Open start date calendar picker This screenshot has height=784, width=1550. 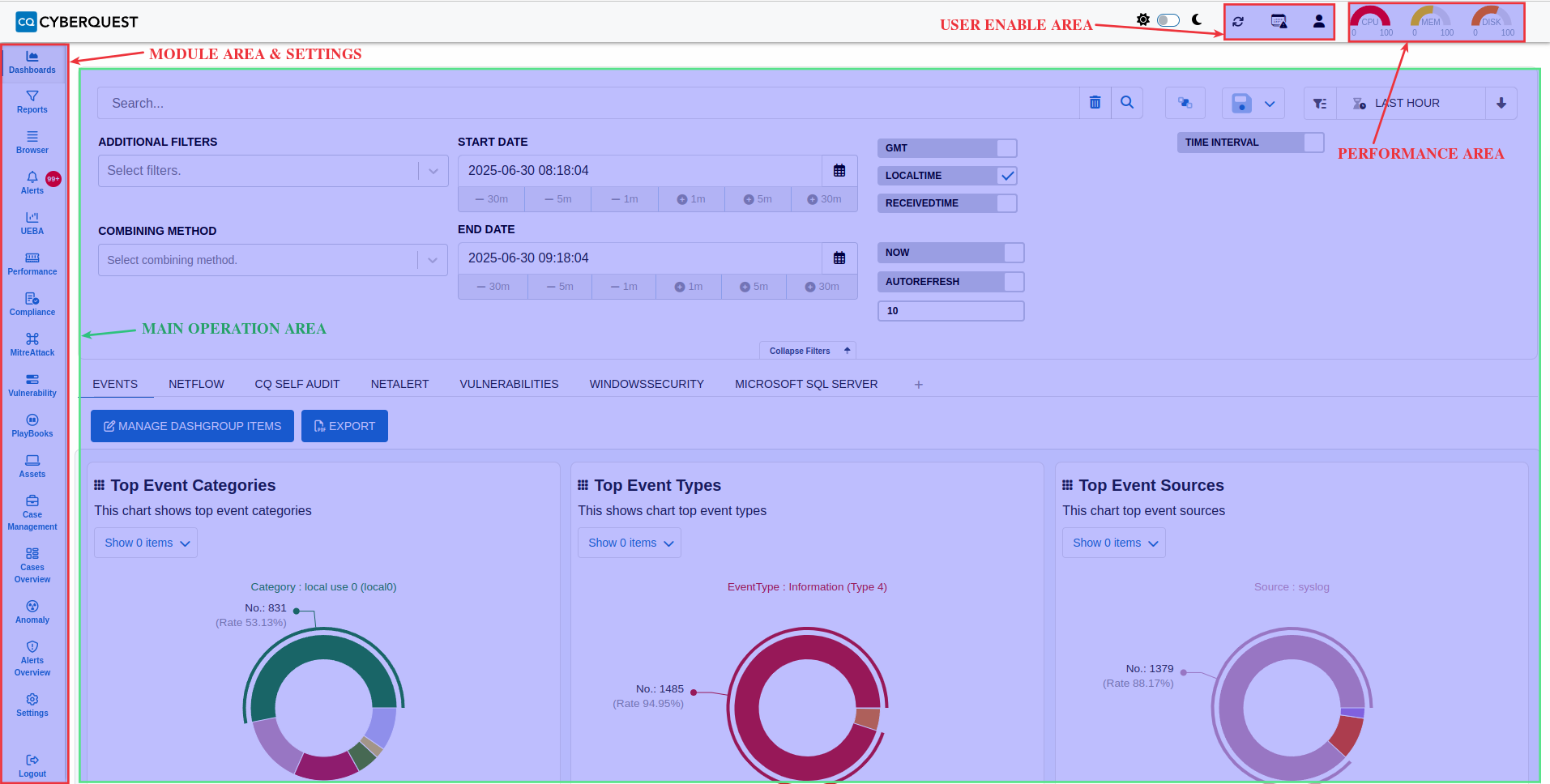tap(839, 171)
